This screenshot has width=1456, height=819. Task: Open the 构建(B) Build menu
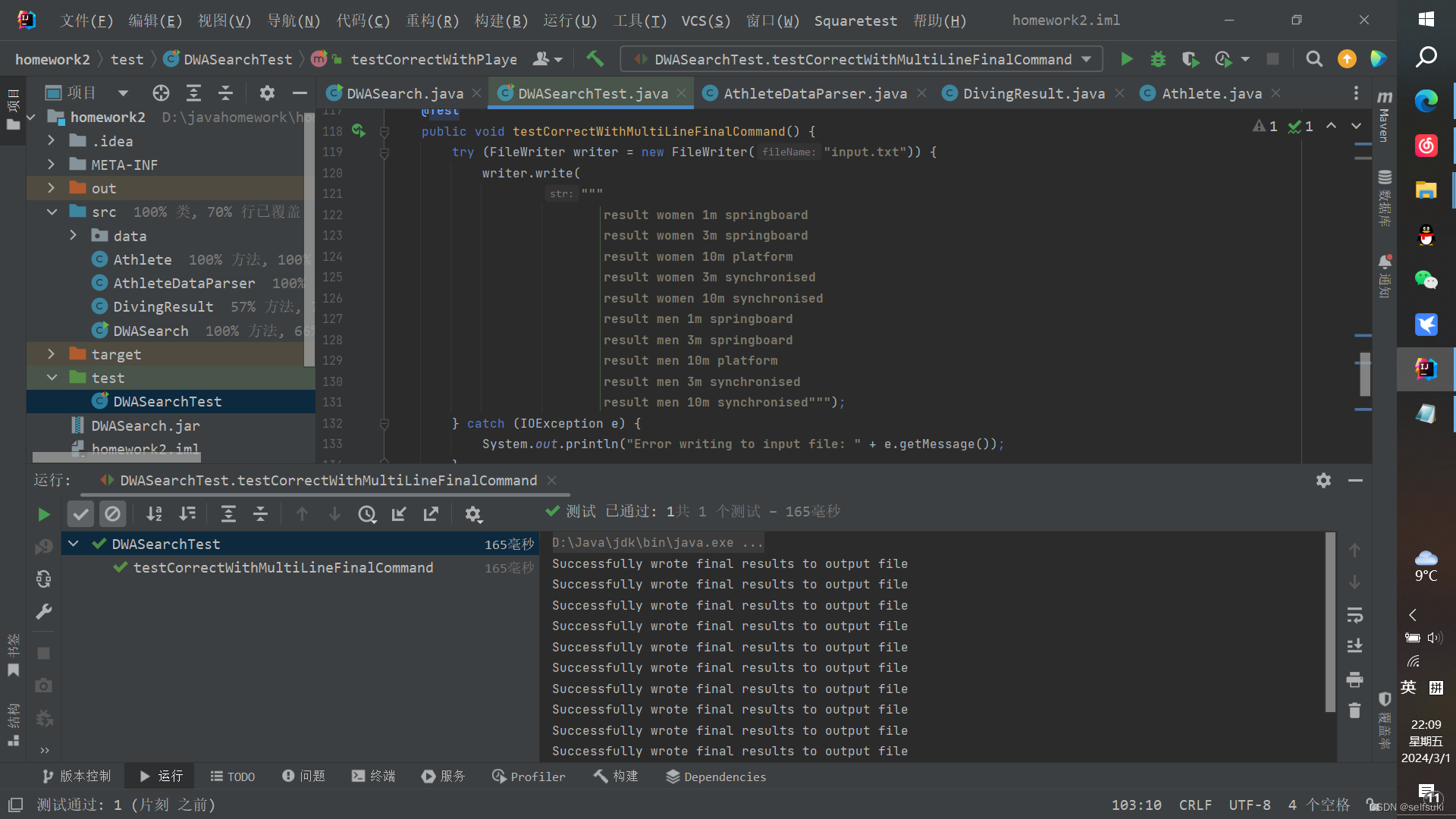click(500, 20)
